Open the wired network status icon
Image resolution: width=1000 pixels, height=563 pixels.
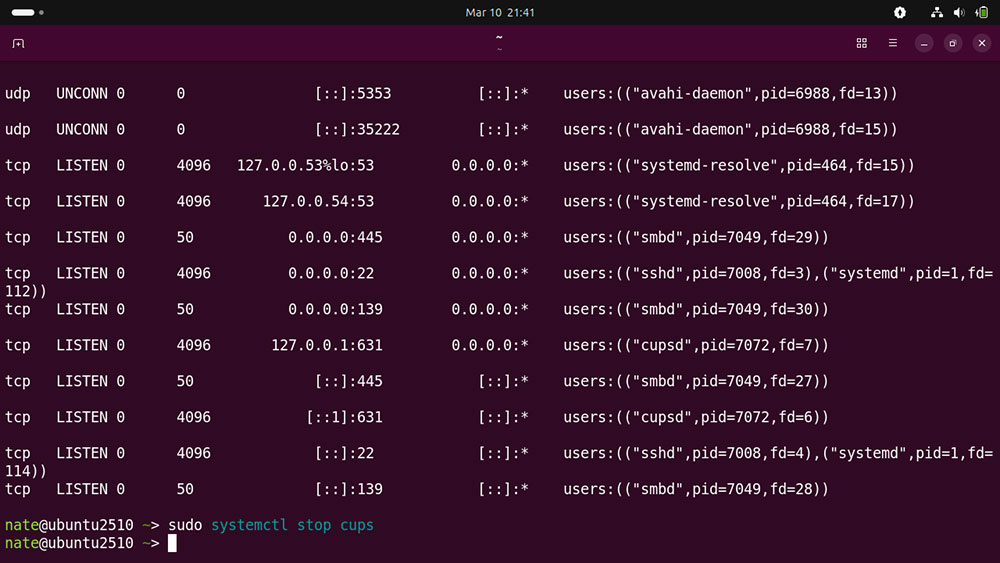pyautogui.click(x=937, y=12)
